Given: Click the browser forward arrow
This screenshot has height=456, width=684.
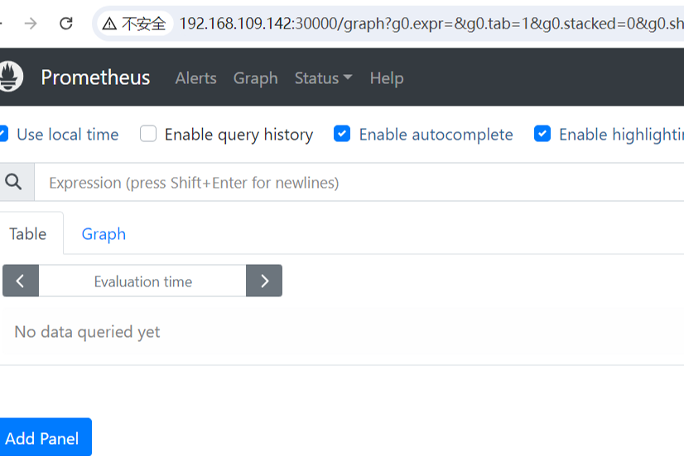Looking at the screenshot, I should point(31,23).
